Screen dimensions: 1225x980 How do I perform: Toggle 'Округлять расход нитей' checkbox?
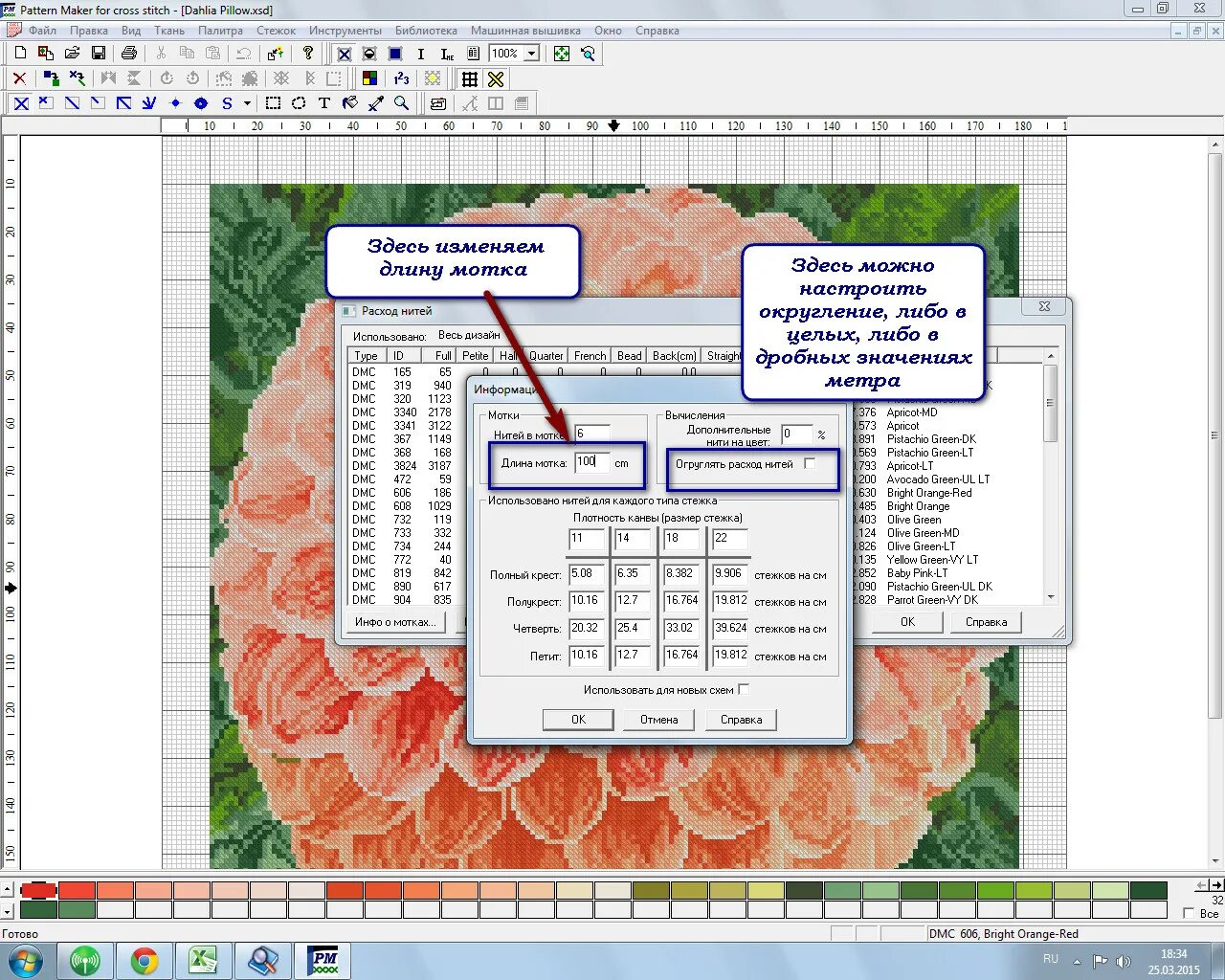[810, 463]
